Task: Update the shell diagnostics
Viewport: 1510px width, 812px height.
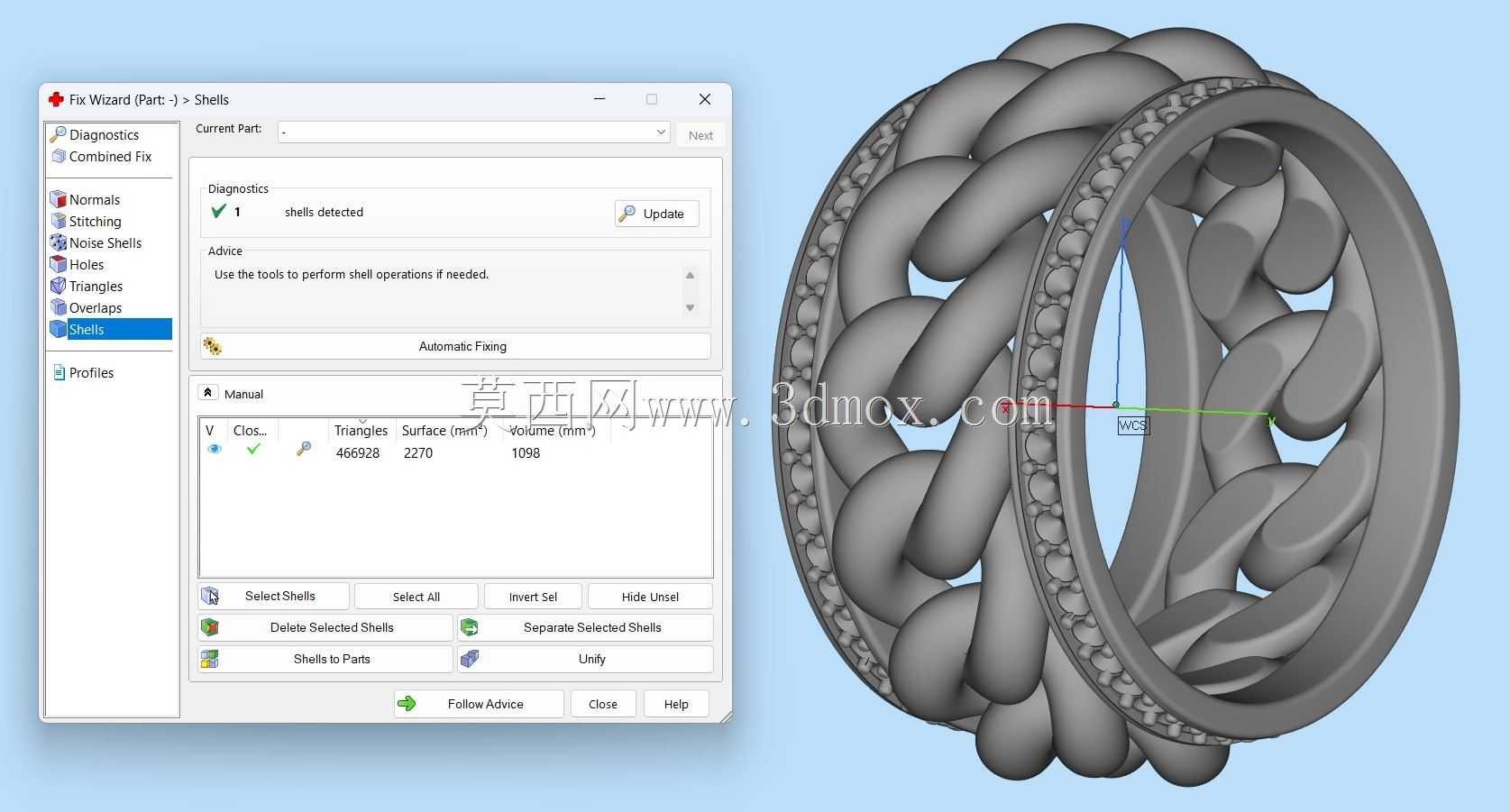Action: click(x=656, y=214)
